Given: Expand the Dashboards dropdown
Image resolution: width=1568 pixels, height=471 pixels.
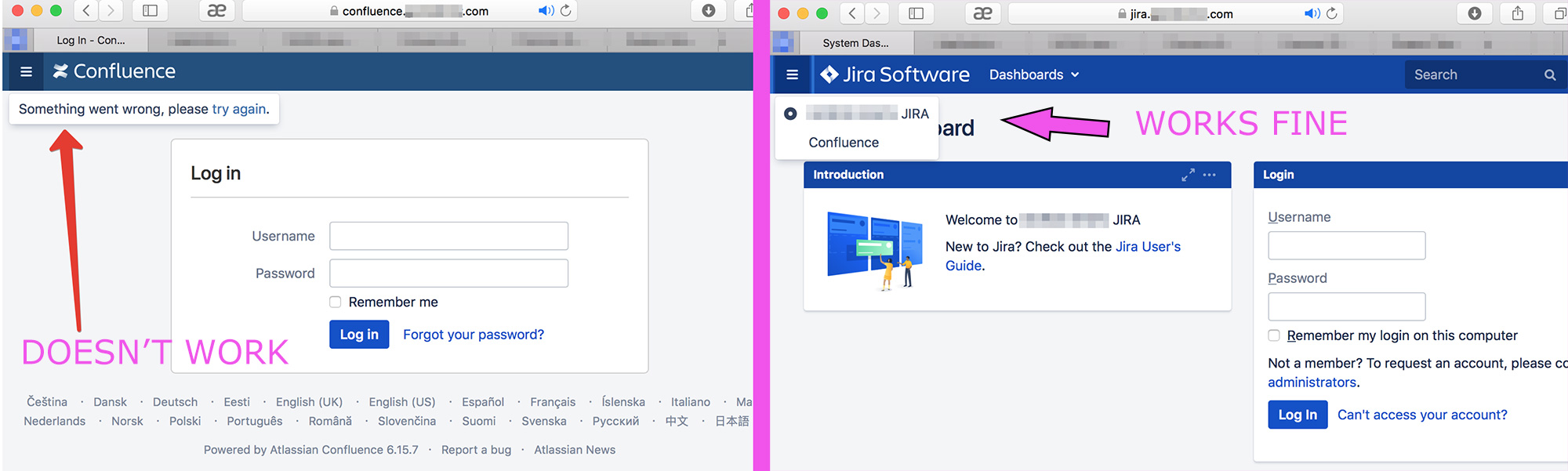Looking at the screenshot, I should [1034, 74].
